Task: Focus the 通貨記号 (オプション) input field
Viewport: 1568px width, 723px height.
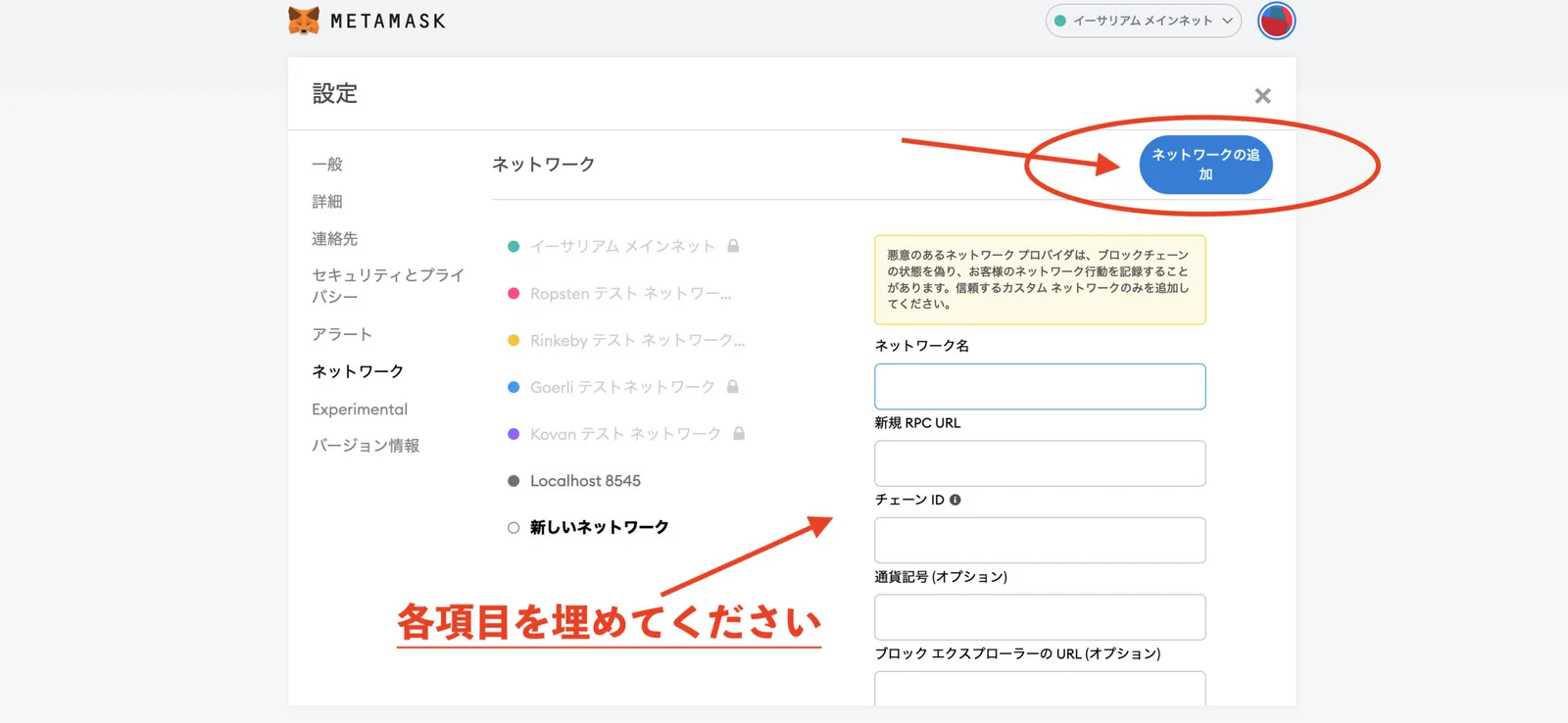Action: 1040,617
